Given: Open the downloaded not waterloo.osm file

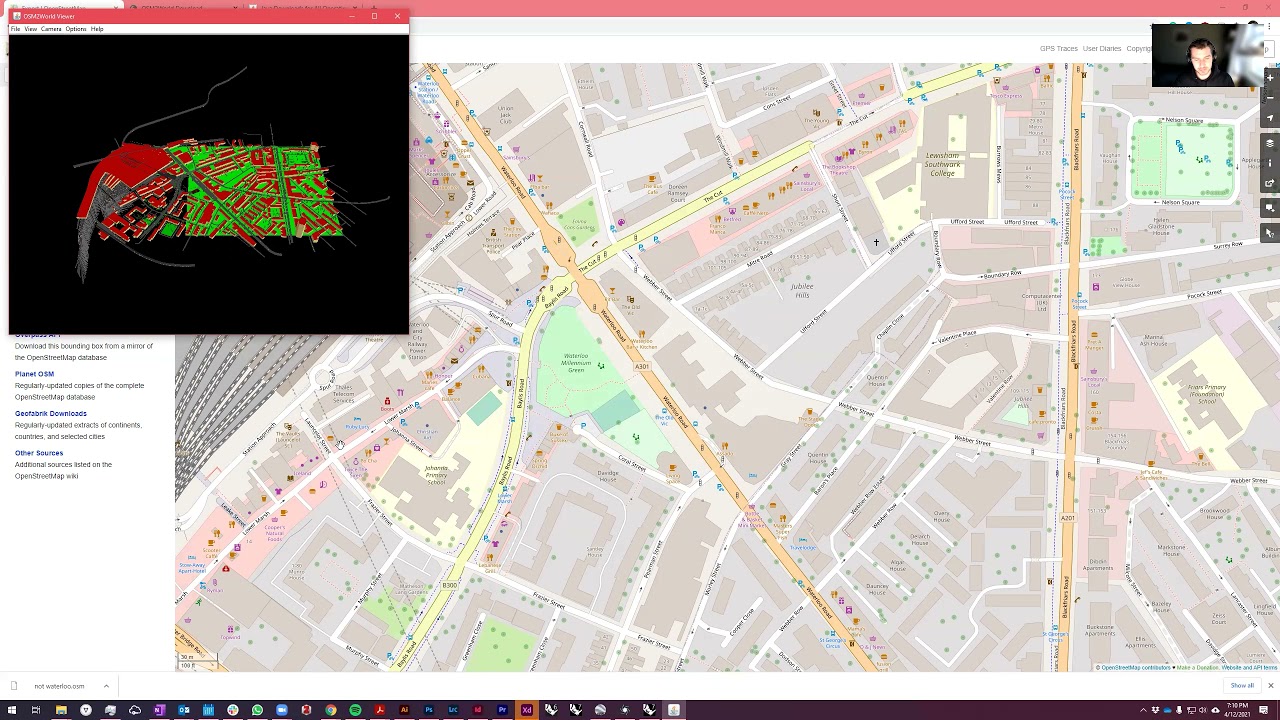Looking at the screenshot, I should click(x=59, y=686).
